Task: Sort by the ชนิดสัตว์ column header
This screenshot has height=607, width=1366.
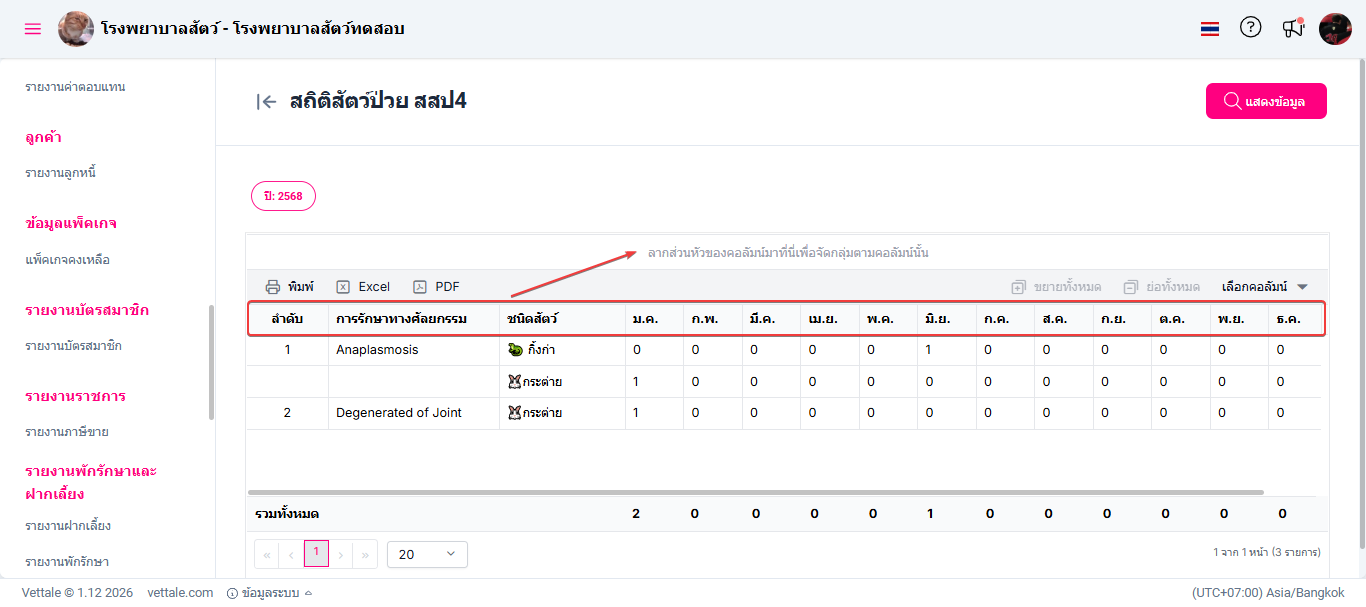Action: click(x=533, y=319)
